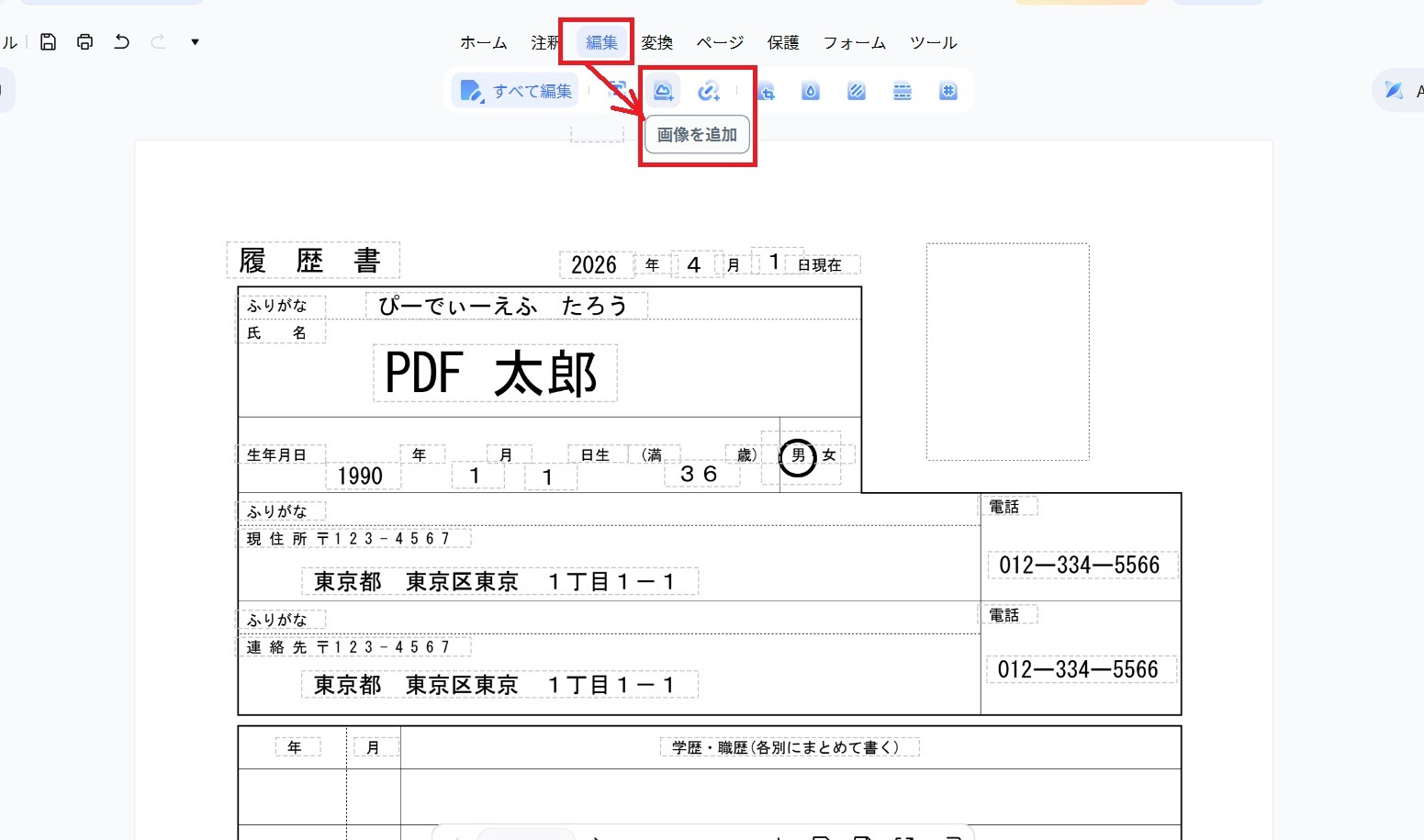Open the Print dialog icon
This screenshot has width=1424, height=840.
[84, 41]
